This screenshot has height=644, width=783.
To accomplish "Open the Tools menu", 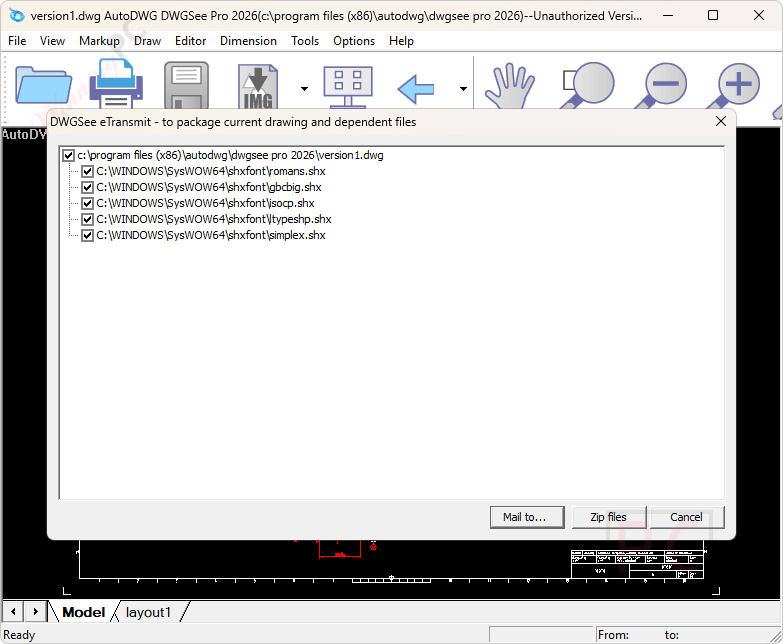I will [x=305, y=41].
